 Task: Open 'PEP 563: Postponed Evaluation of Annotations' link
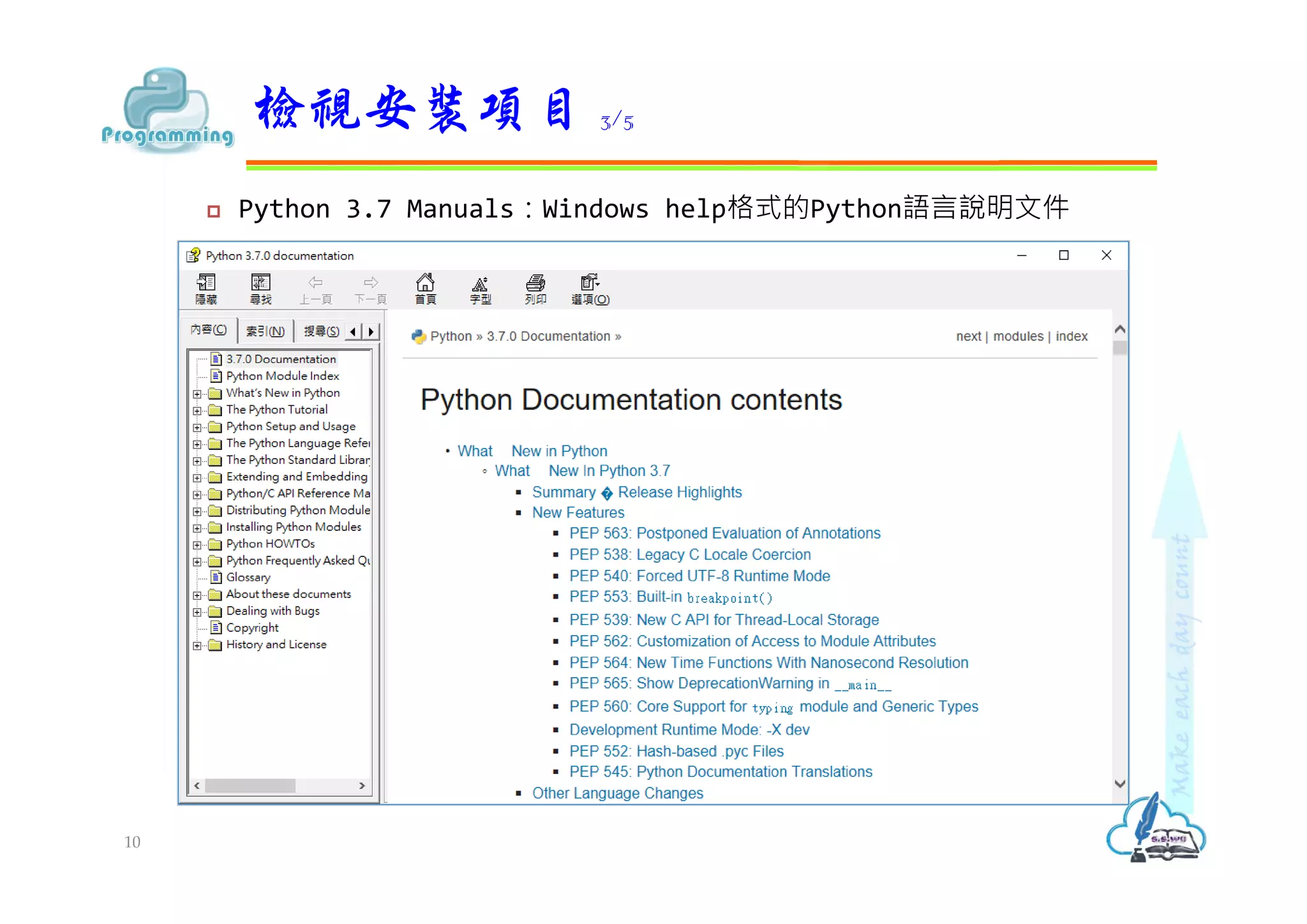(x=725, y=533)
